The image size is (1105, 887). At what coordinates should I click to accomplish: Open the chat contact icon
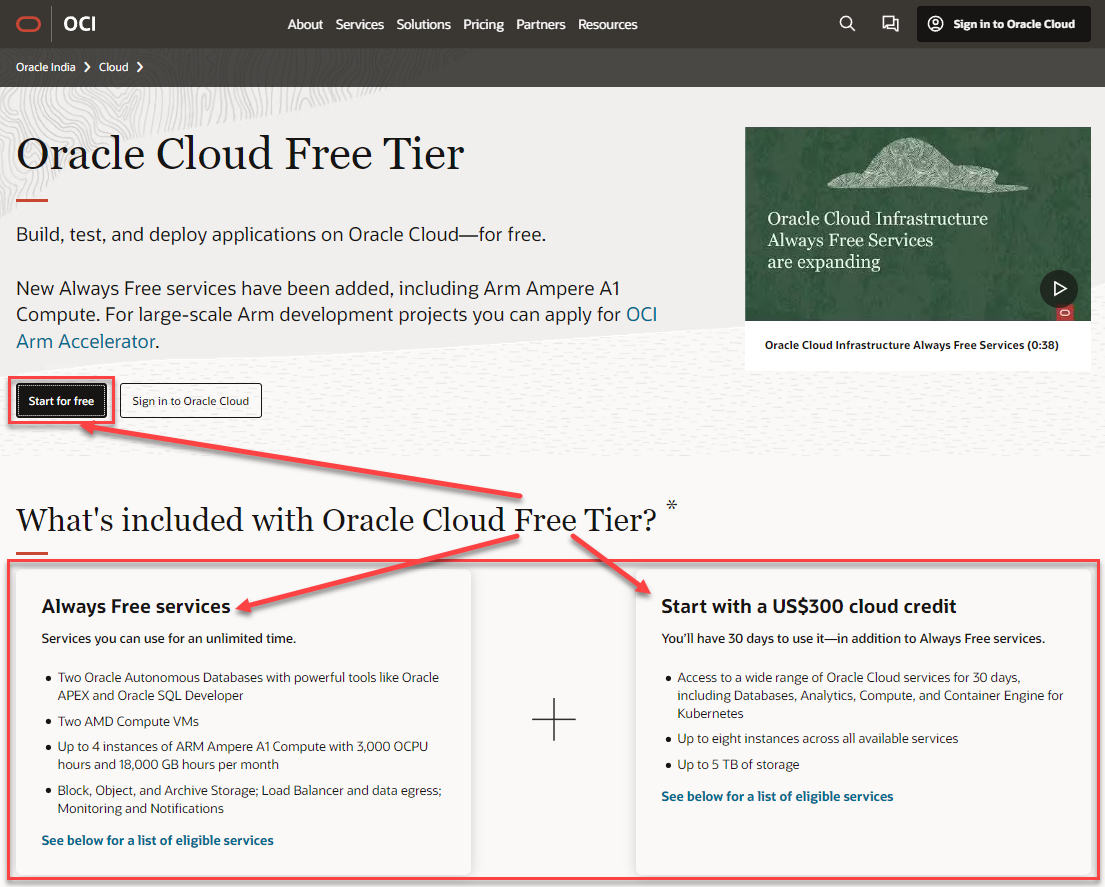(x=890, y=24)
